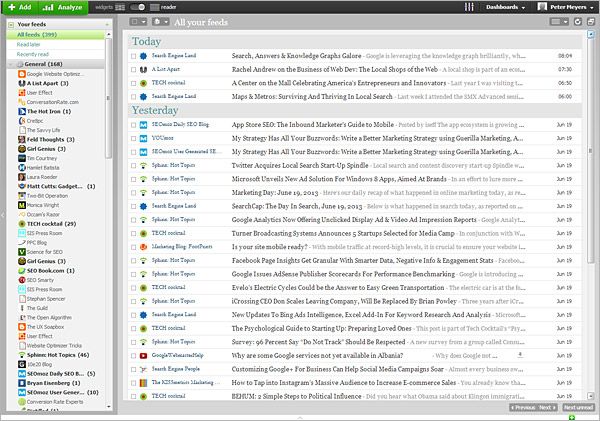Click the Previous navigation button
This screenshot has width=600, height=421.
523,408
